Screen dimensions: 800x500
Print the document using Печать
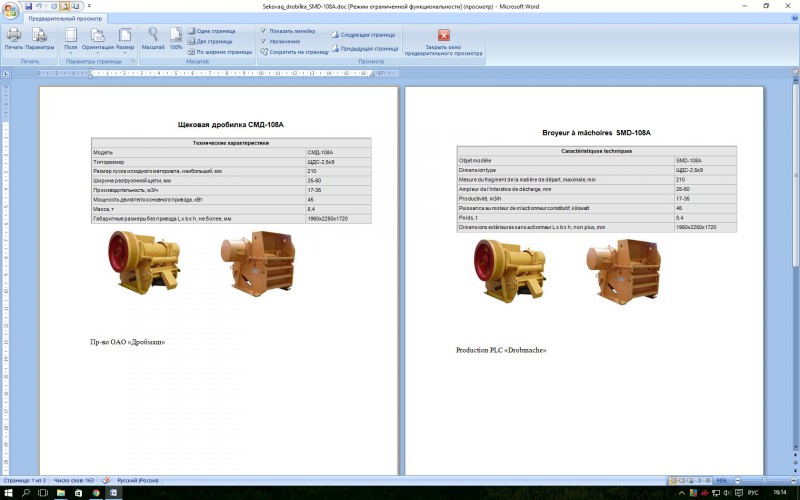14,39
